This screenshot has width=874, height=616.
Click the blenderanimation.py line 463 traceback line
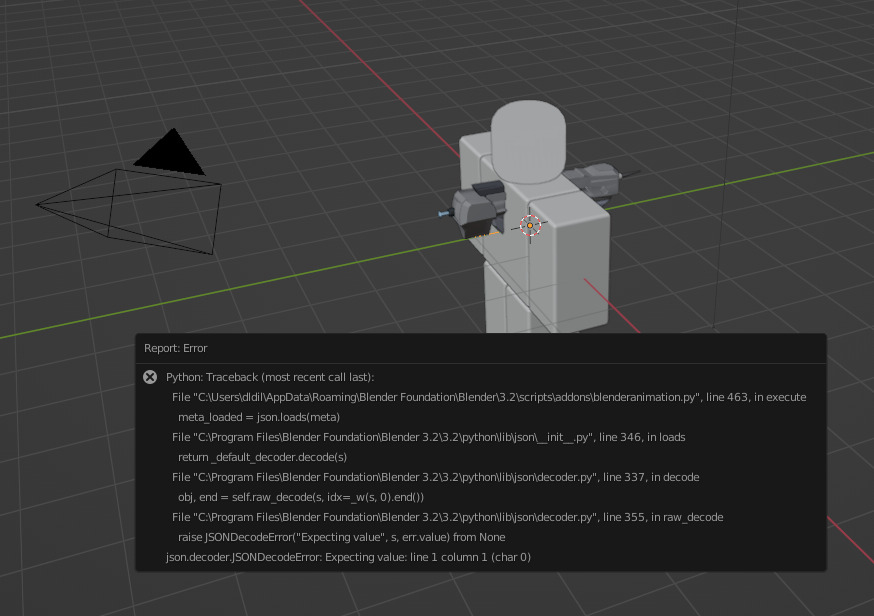point(489,397)
